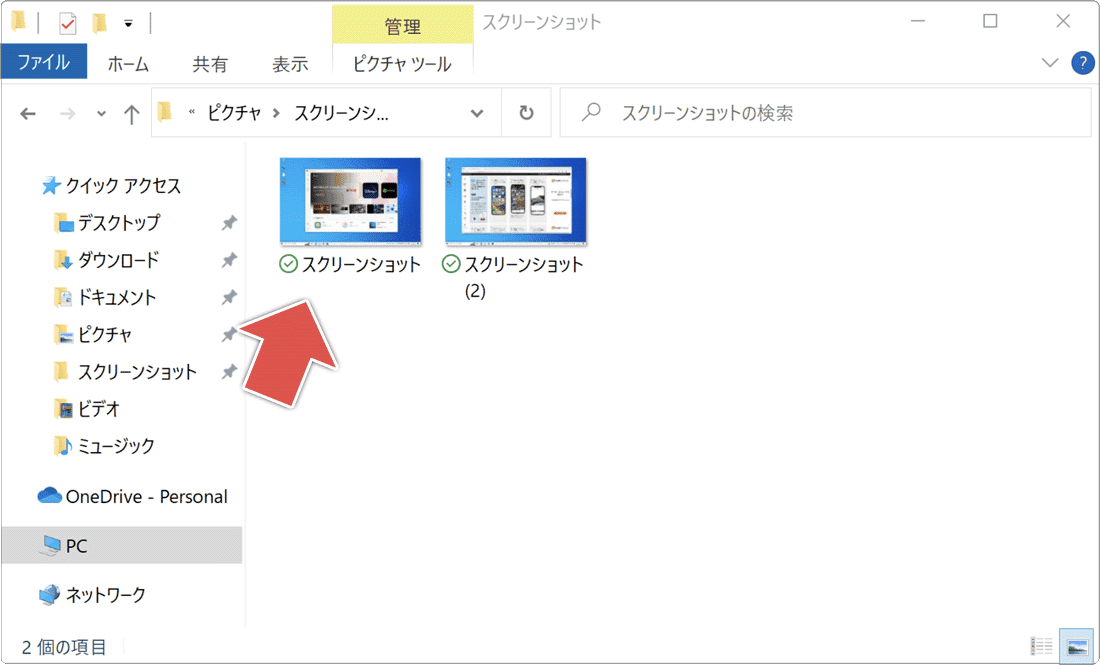Open recent locations dropdown beside forward arrow

[x=100, y=113]
